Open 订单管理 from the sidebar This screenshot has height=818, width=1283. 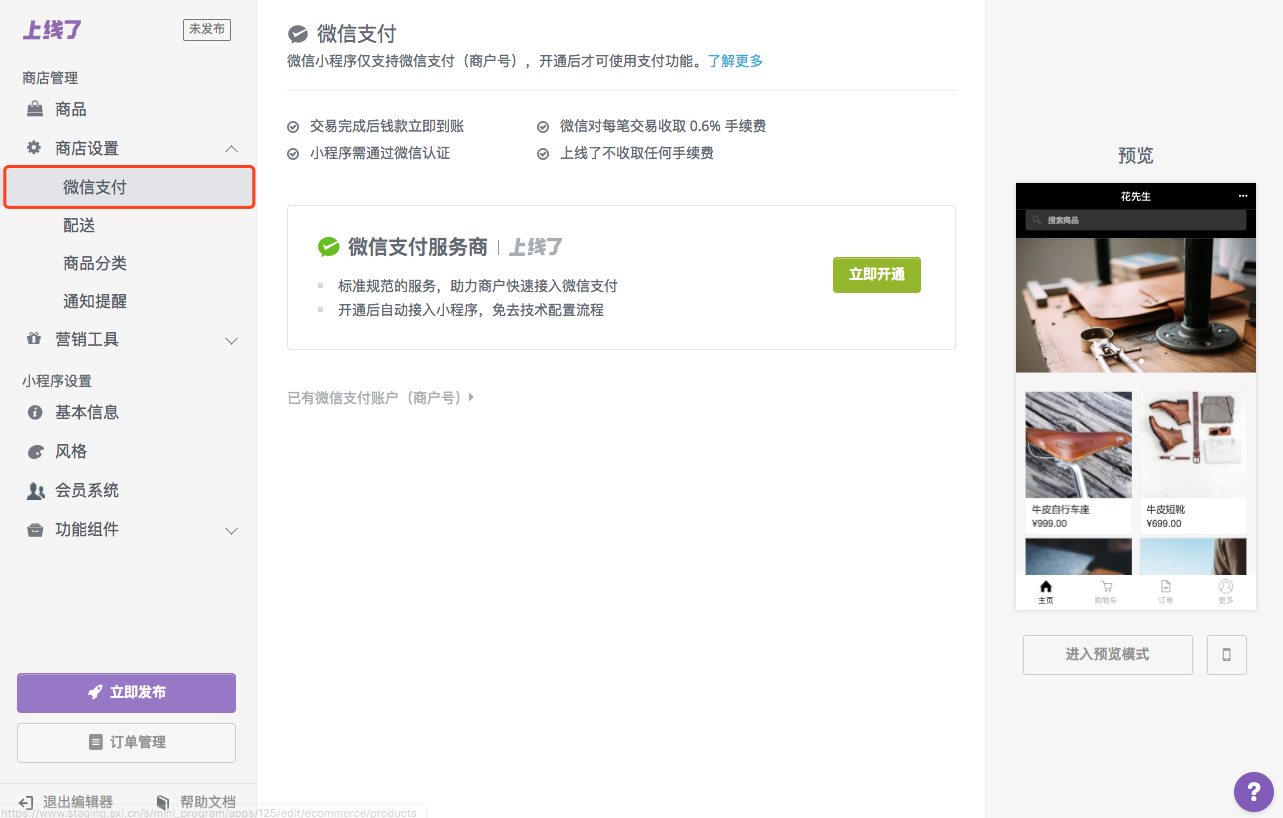pos(126,742)
